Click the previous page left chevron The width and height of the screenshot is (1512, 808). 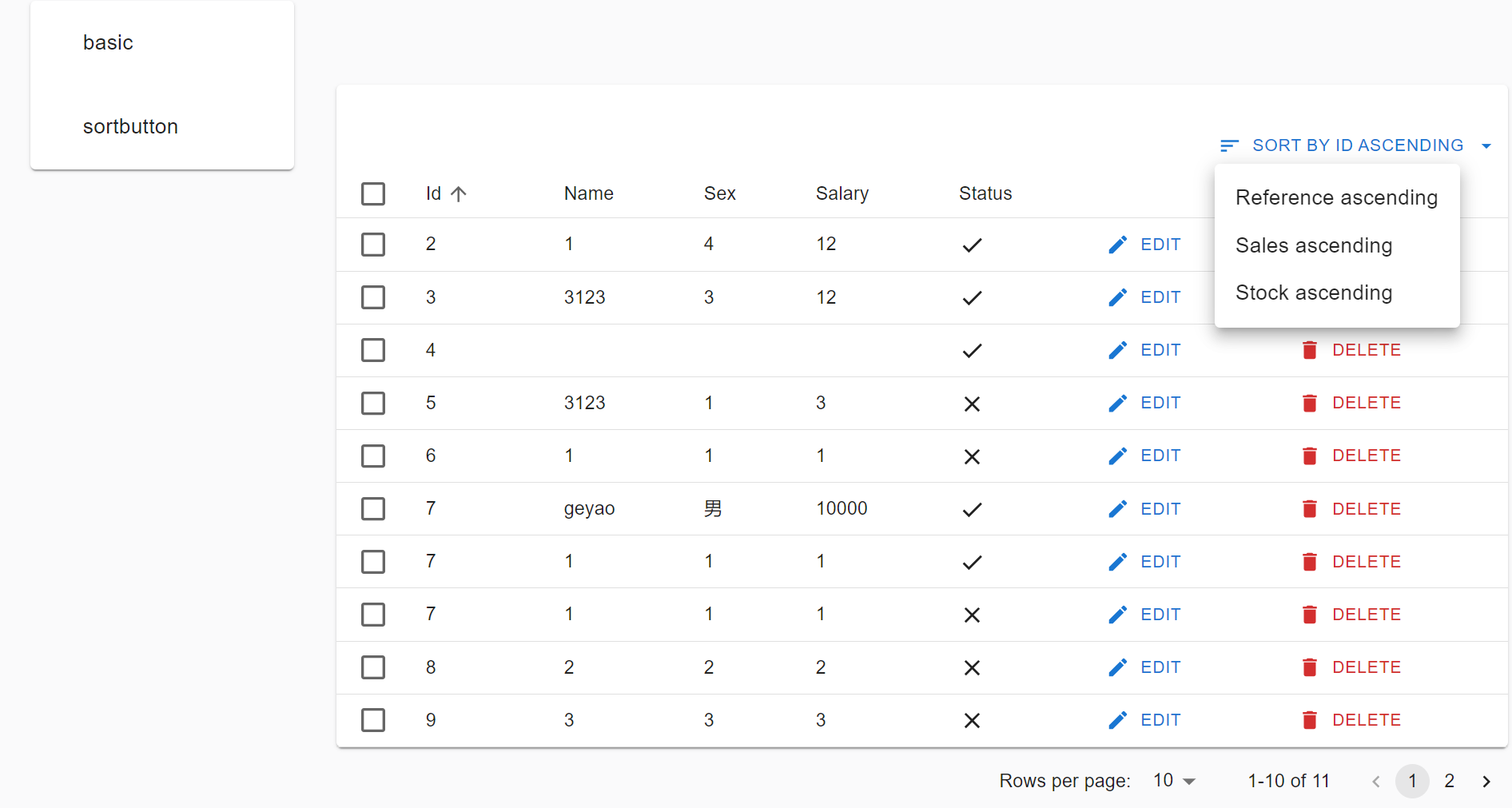click(x=1375, y=781)
